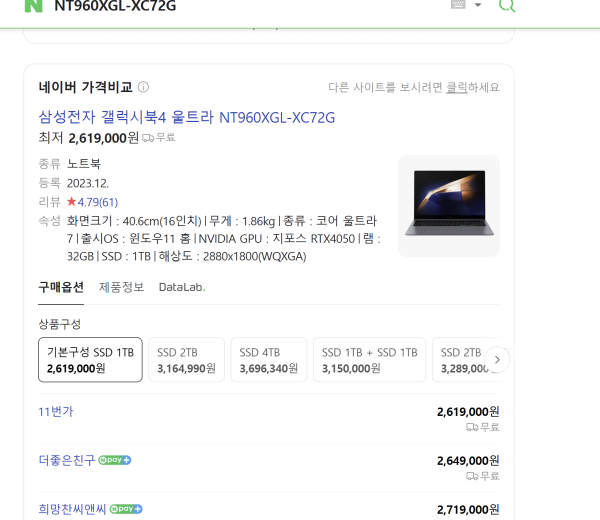Click the 2,719,000원 price for 희망찬씨앤씨
Viewport: 600px width, 520px height.
coord(468,510)
